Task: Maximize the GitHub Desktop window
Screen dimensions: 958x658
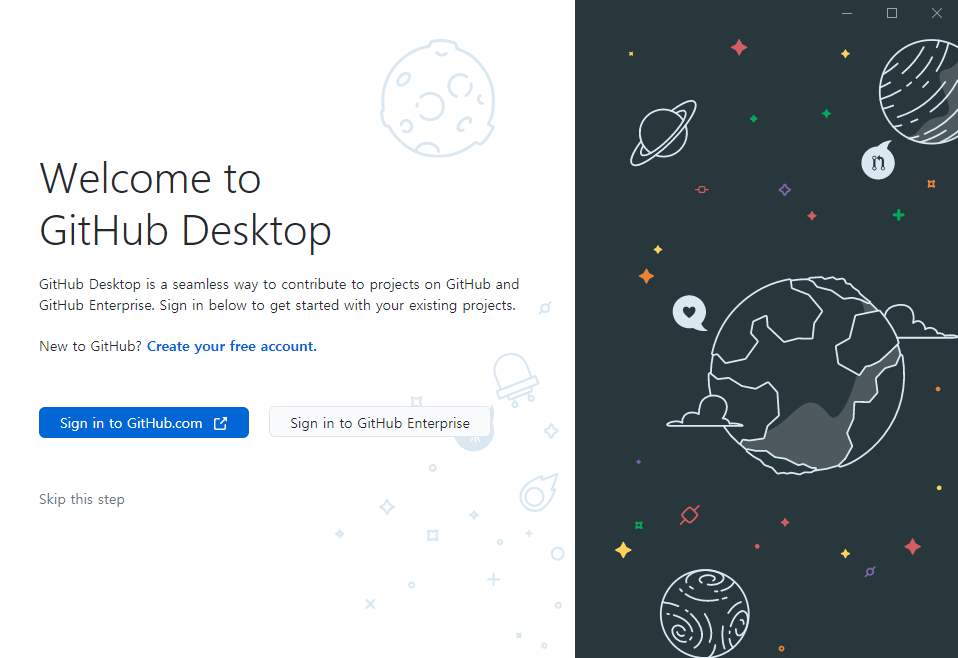Action: click(892, 13)
